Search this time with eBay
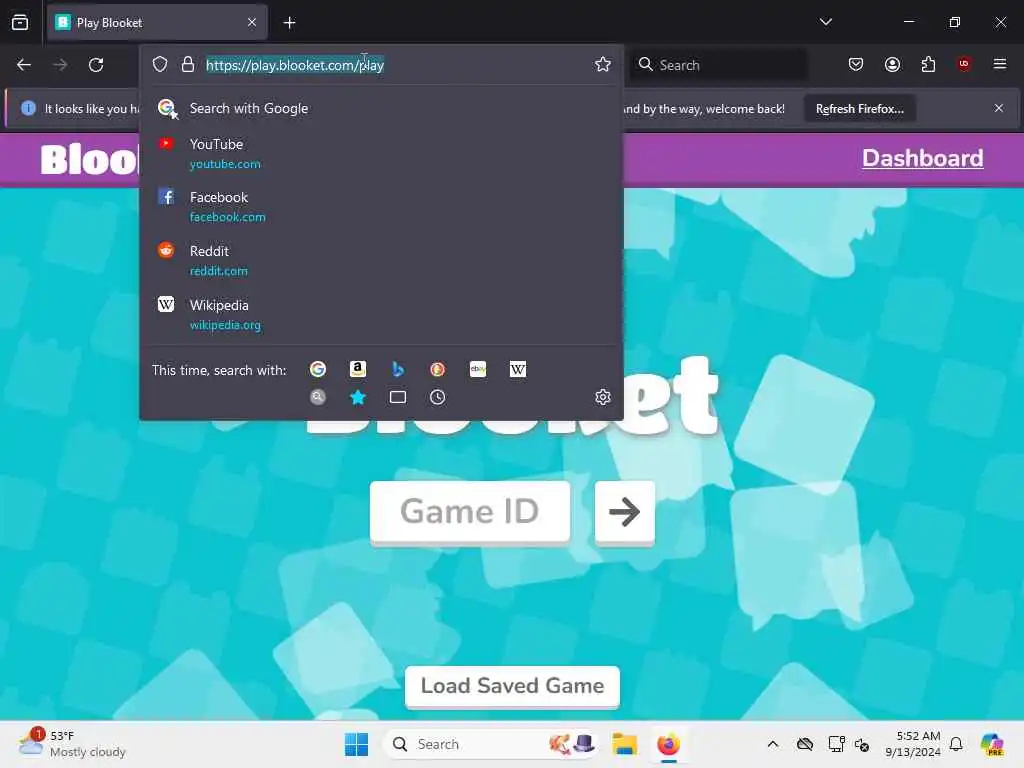This screenshot has width=1024, height=768. 478,370
